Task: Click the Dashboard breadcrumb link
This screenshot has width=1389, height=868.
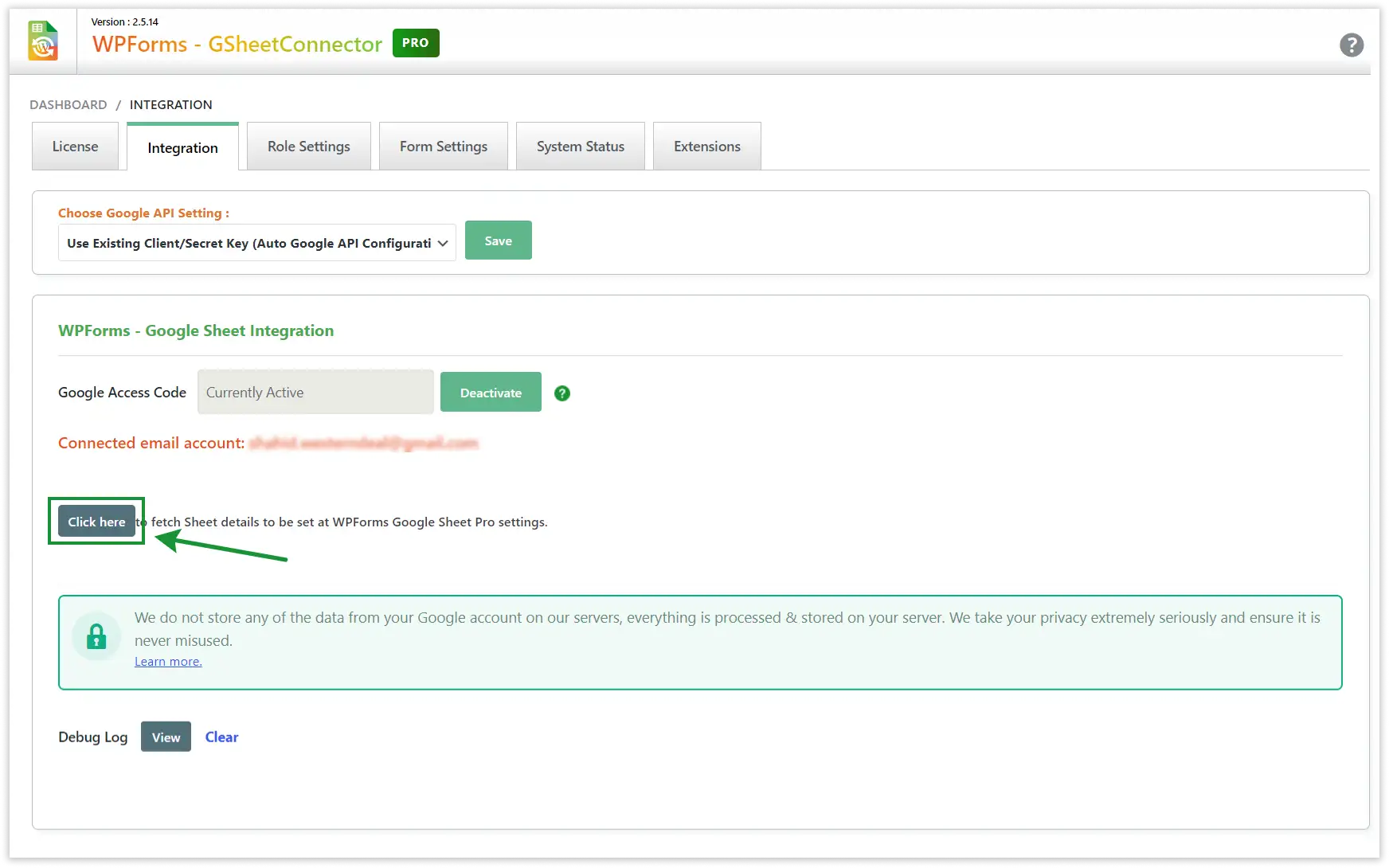Action: pos(68,104)
